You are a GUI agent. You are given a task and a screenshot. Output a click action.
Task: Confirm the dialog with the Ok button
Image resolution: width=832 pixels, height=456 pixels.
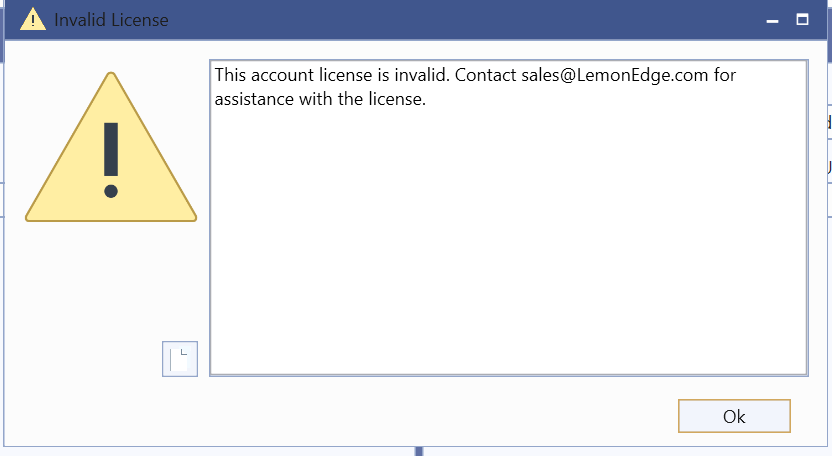[x=734, y=416]
